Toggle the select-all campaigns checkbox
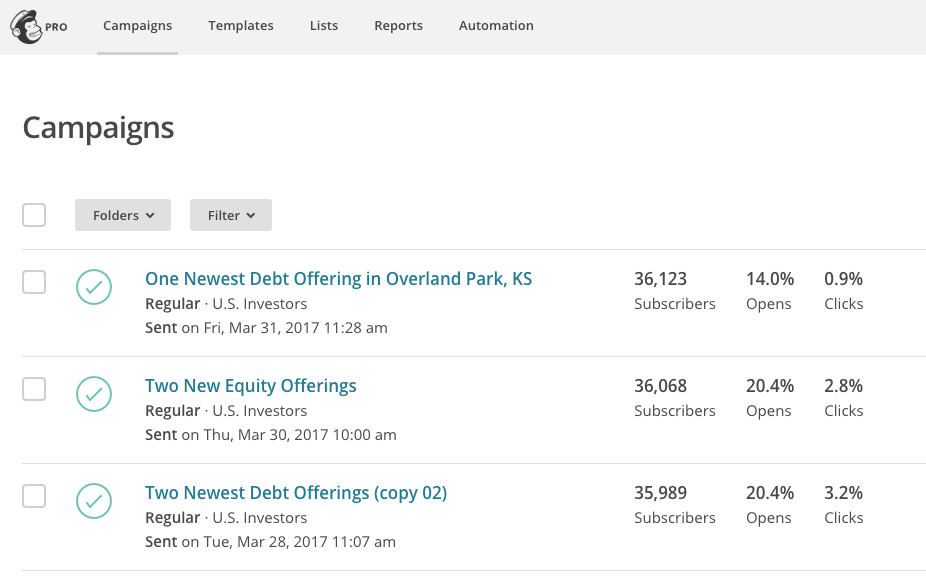 [x=34, y=215]
